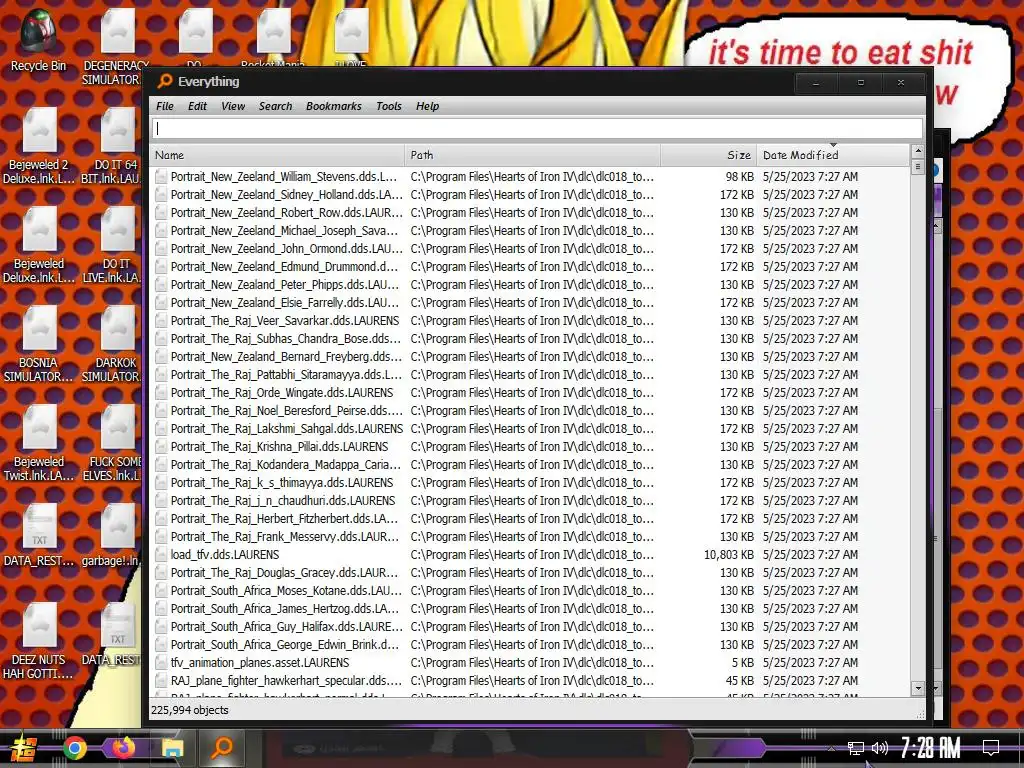Viewport: 1024px width, 768px height.
Task: Open BOSNIA SIMULATOR desktop icon
Action: click(39, 345)
